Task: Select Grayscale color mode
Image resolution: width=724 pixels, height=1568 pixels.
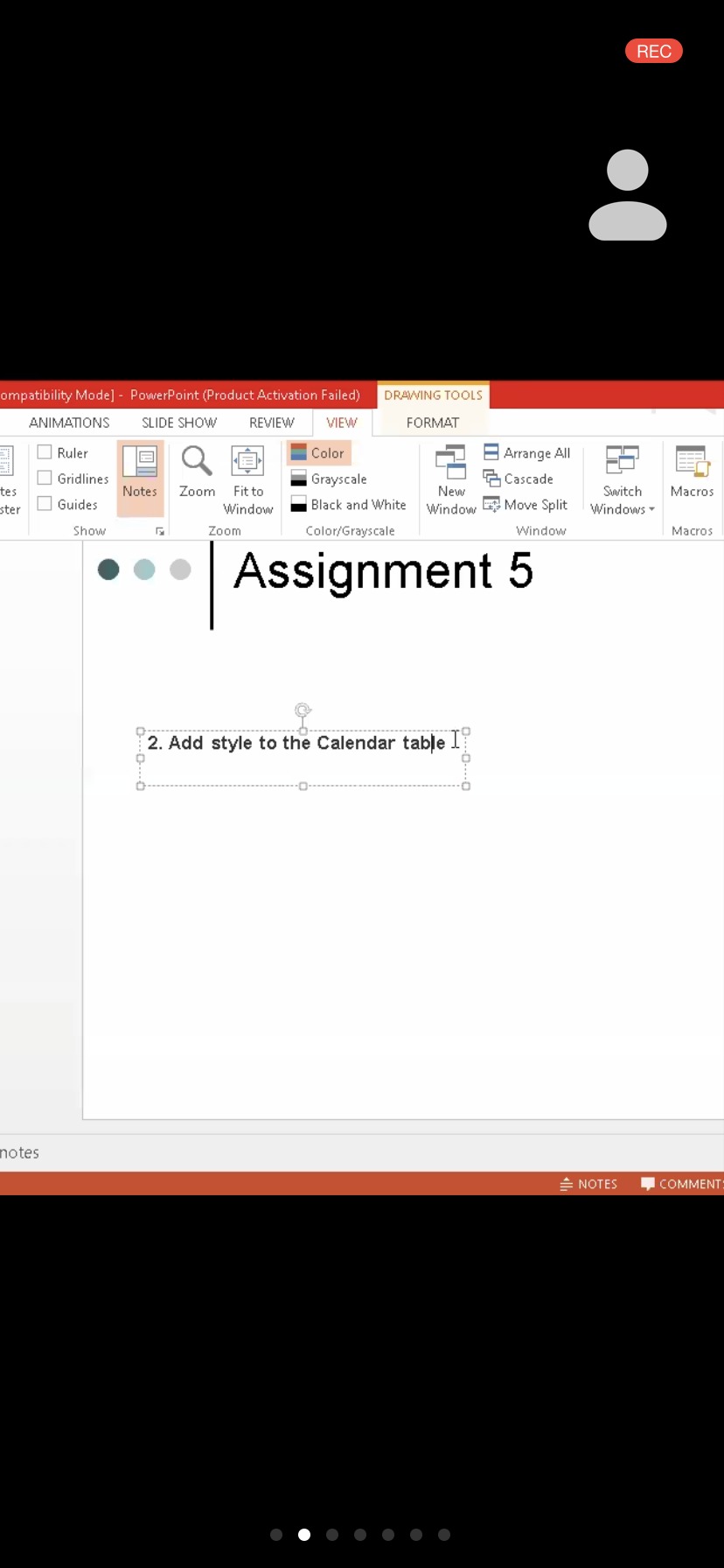Action: (338, 479)
